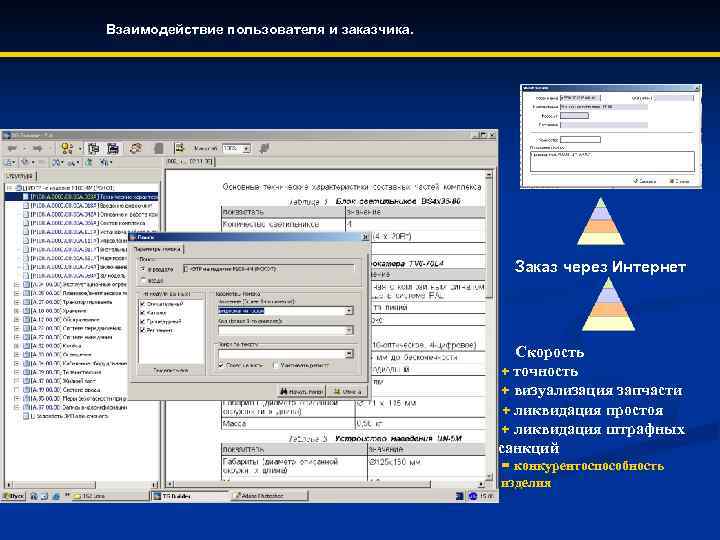Enable the 'Учитывать регистр' checkbox
Screen dimensions: 720x540
tap(275, 366)
